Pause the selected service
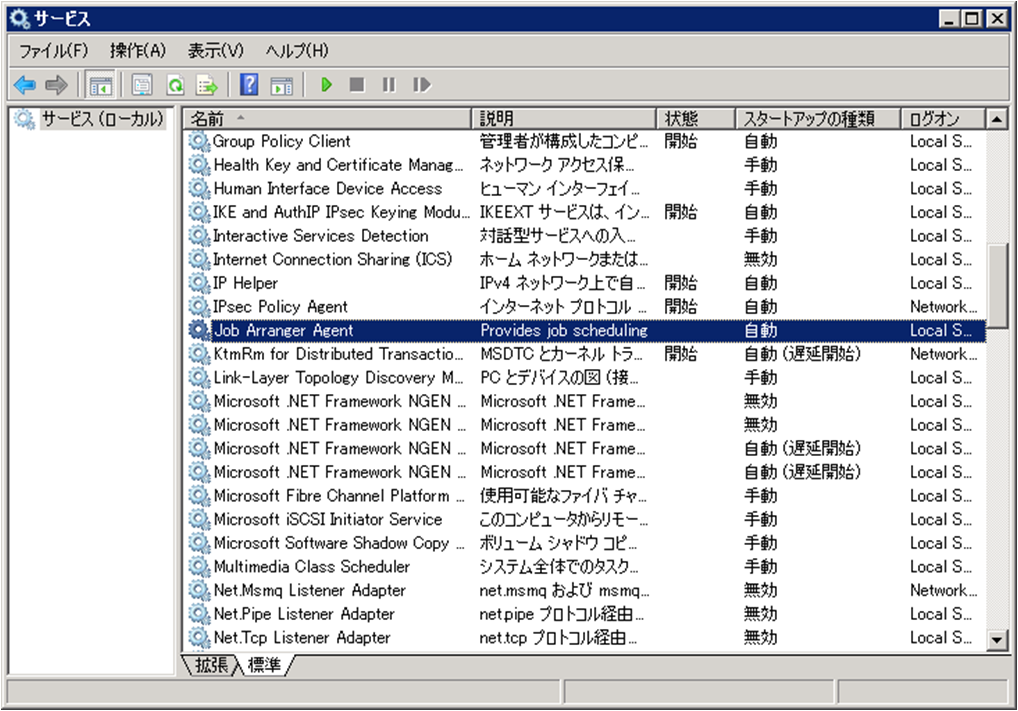 388,85
